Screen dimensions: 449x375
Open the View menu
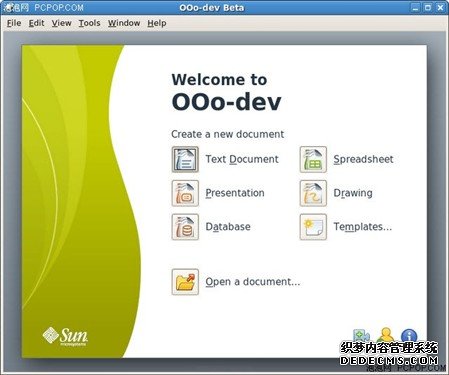tap(61, 23)
